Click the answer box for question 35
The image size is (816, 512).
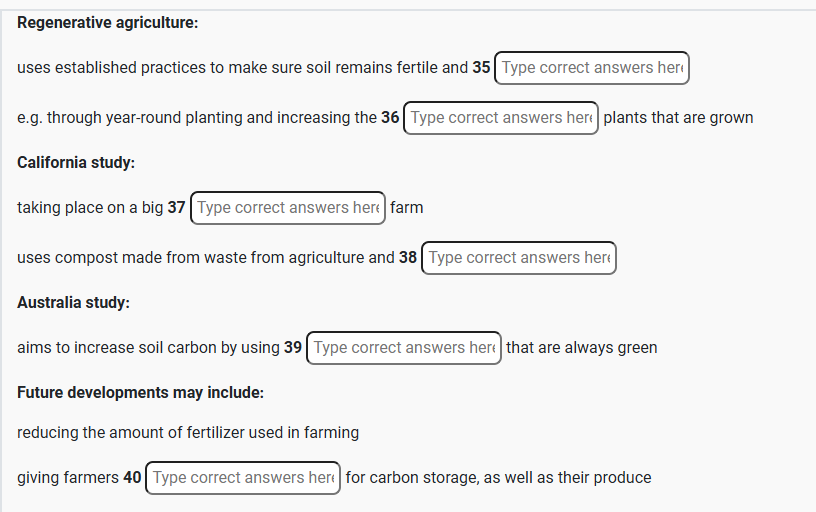592,68
